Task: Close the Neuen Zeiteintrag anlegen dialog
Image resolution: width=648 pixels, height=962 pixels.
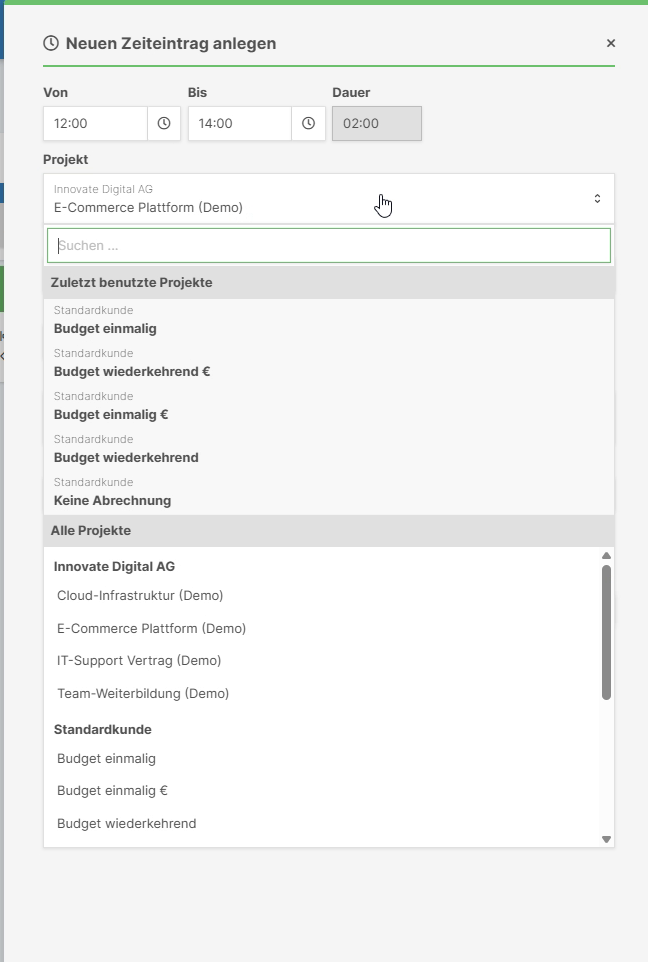Action: click(611, 43)
